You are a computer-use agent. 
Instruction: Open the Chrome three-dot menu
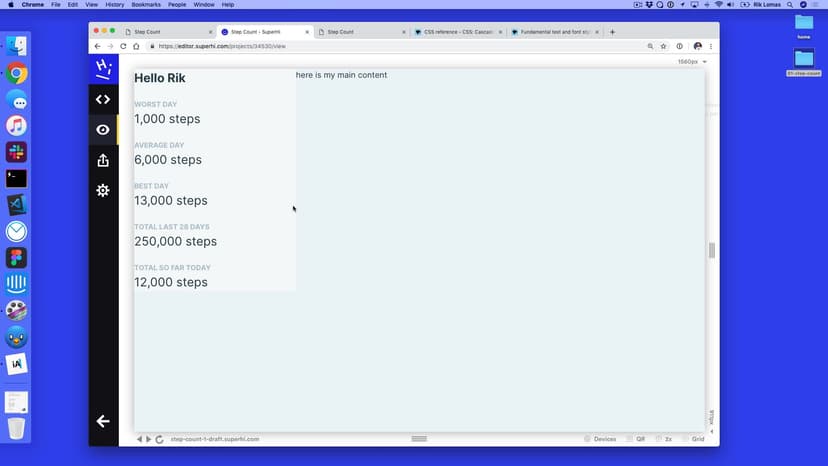(x=711, y=46)
